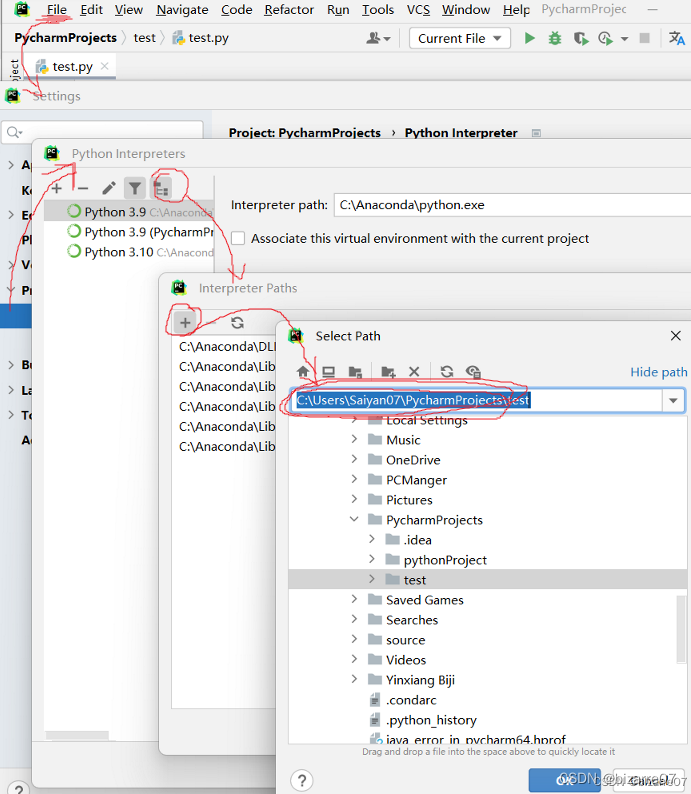Add a path with plus in Interpreter Paths
Image resolution: width=691 pixels, height=794 pixels.
click(185, 323)
